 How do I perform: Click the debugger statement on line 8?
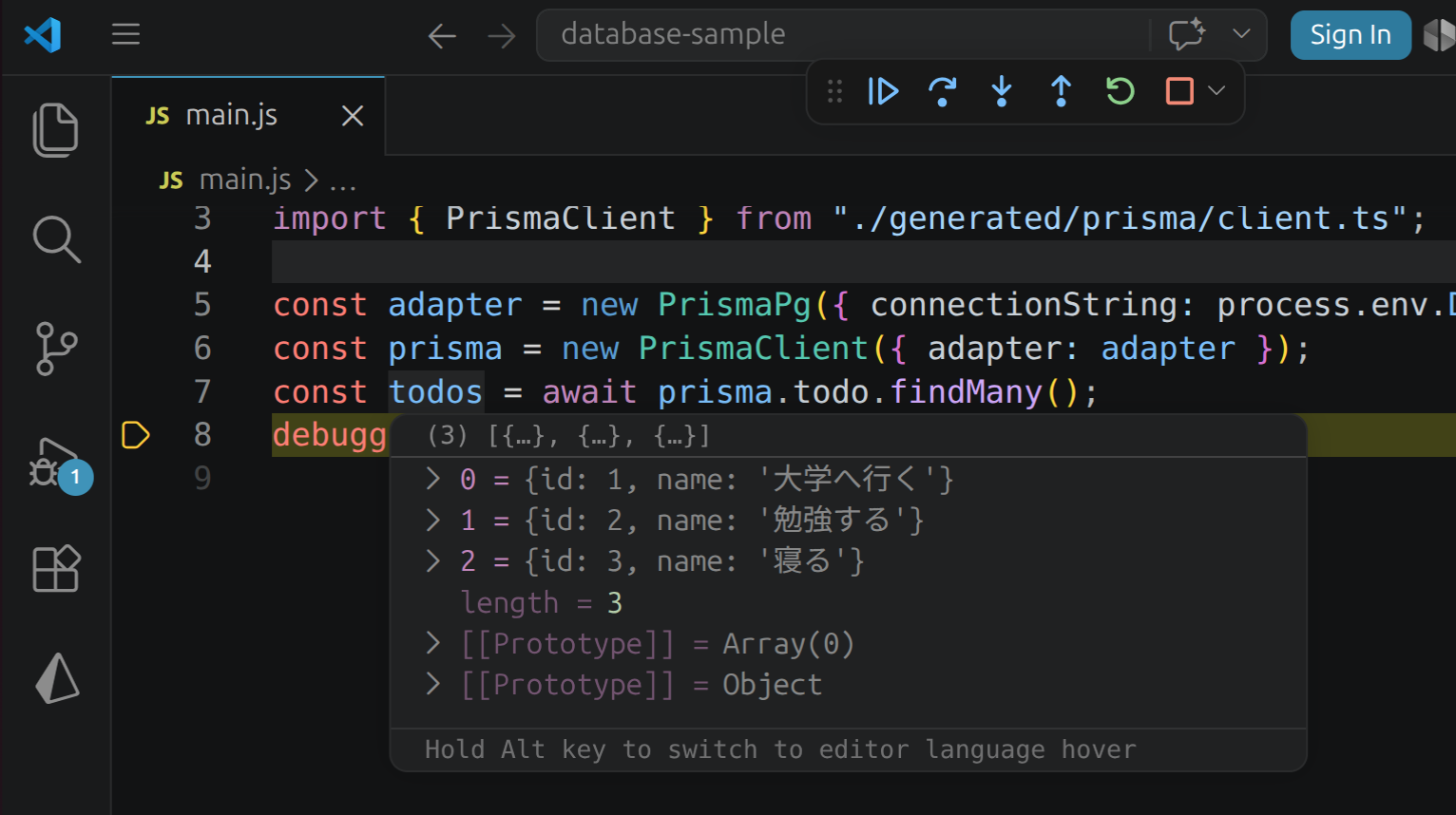330,435
